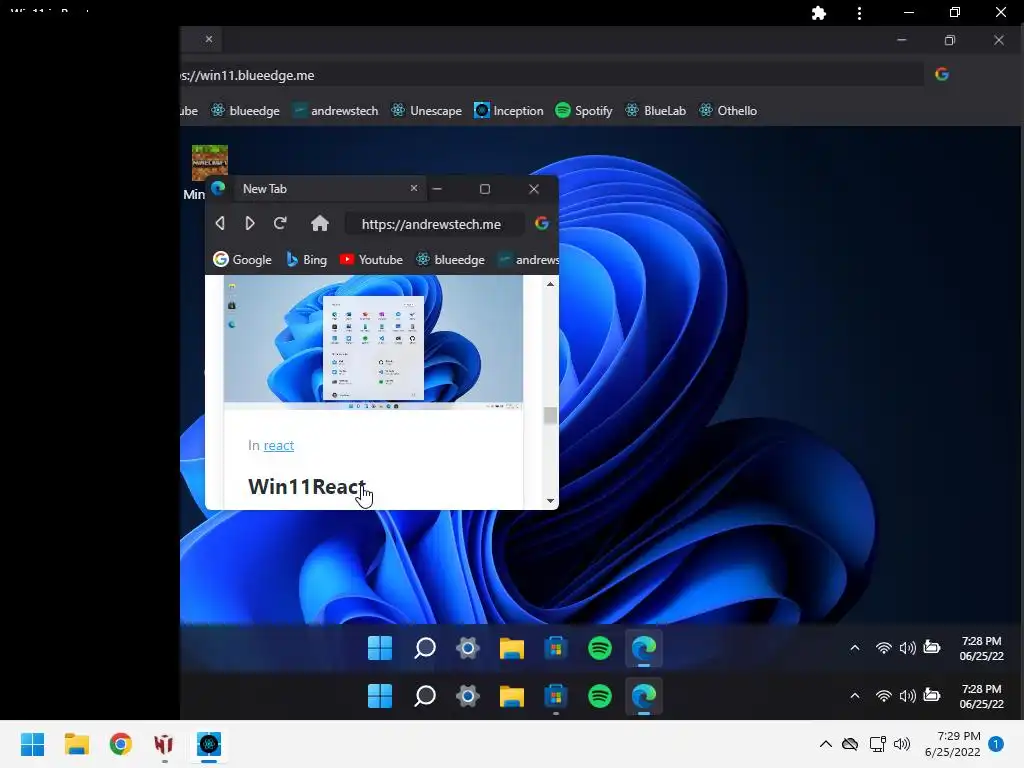Open Microsoft Store in lower simulated taskbar
This screenshot has width=1024, height=768.
click(x=556, y=696)
